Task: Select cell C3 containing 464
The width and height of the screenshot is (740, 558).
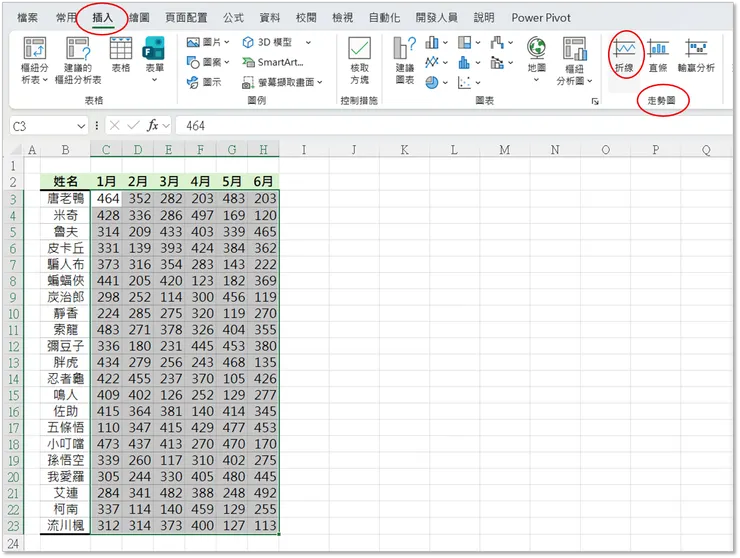Action: [106, 198]
